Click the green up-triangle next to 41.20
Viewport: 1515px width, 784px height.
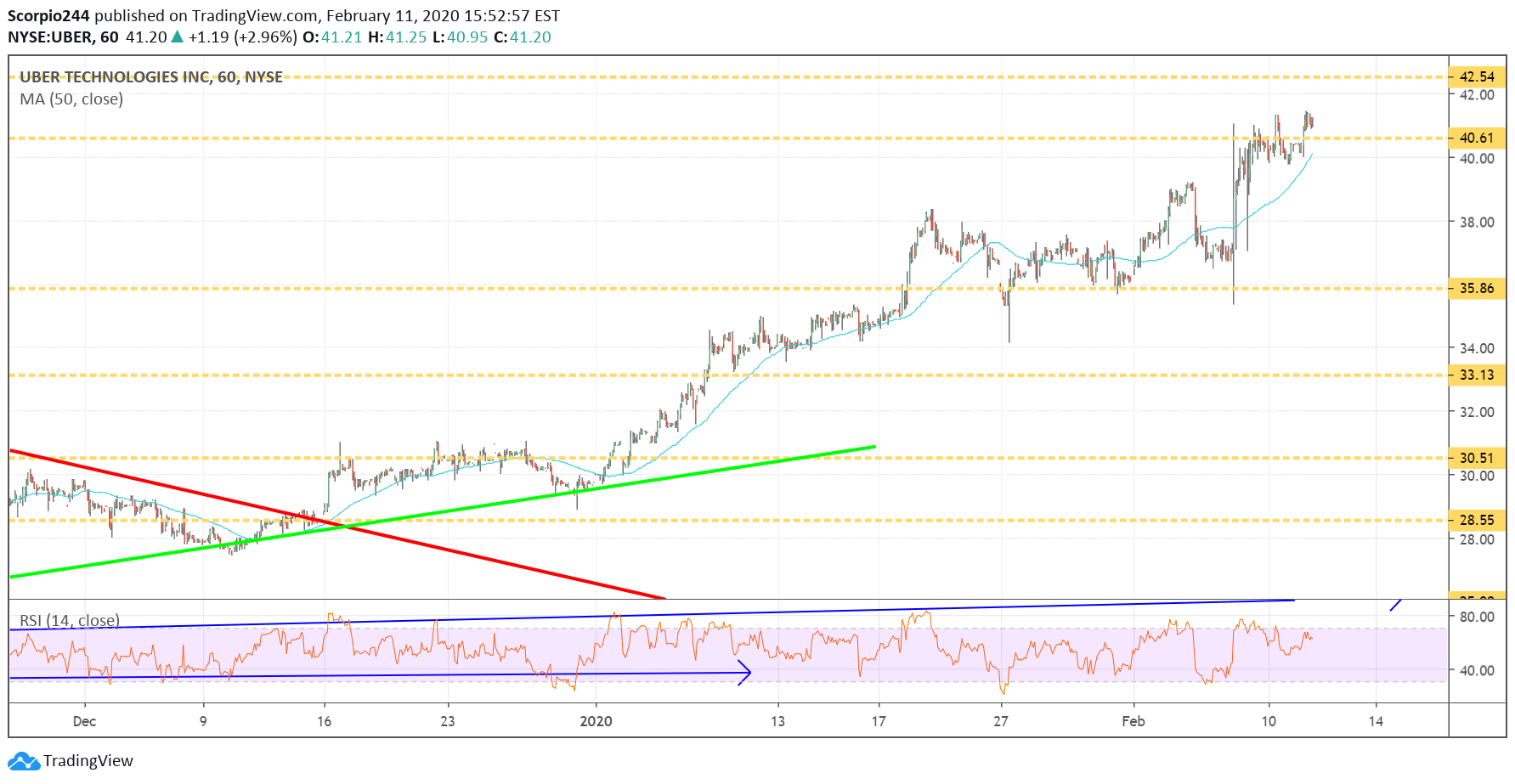click(x=178, y=37)
